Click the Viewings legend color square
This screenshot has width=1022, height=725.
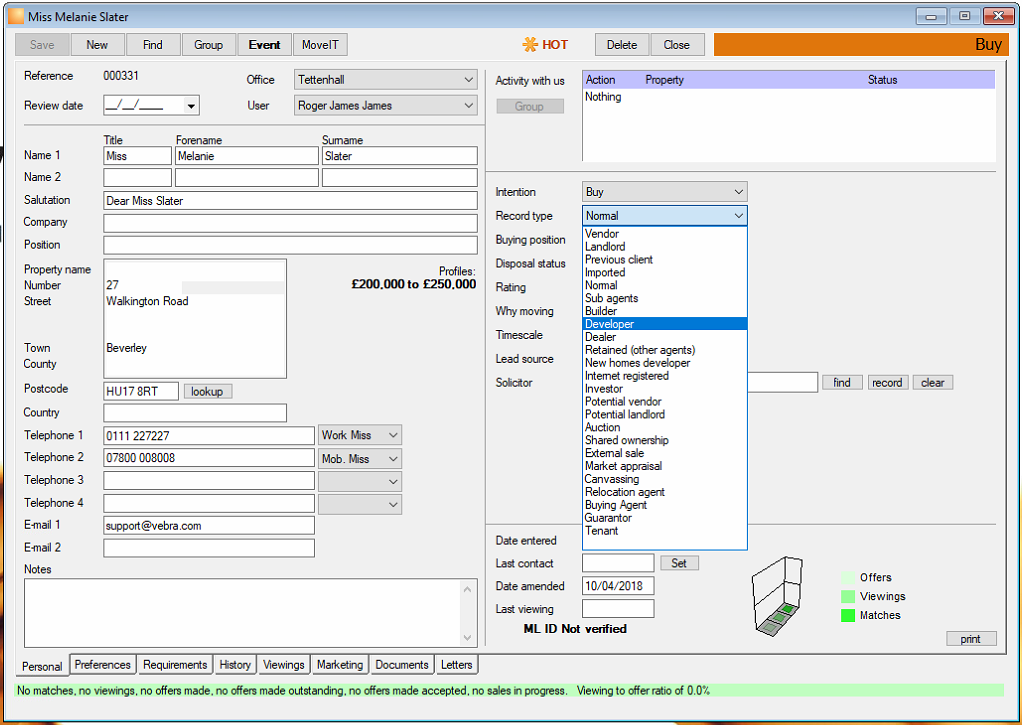[847, 596]
